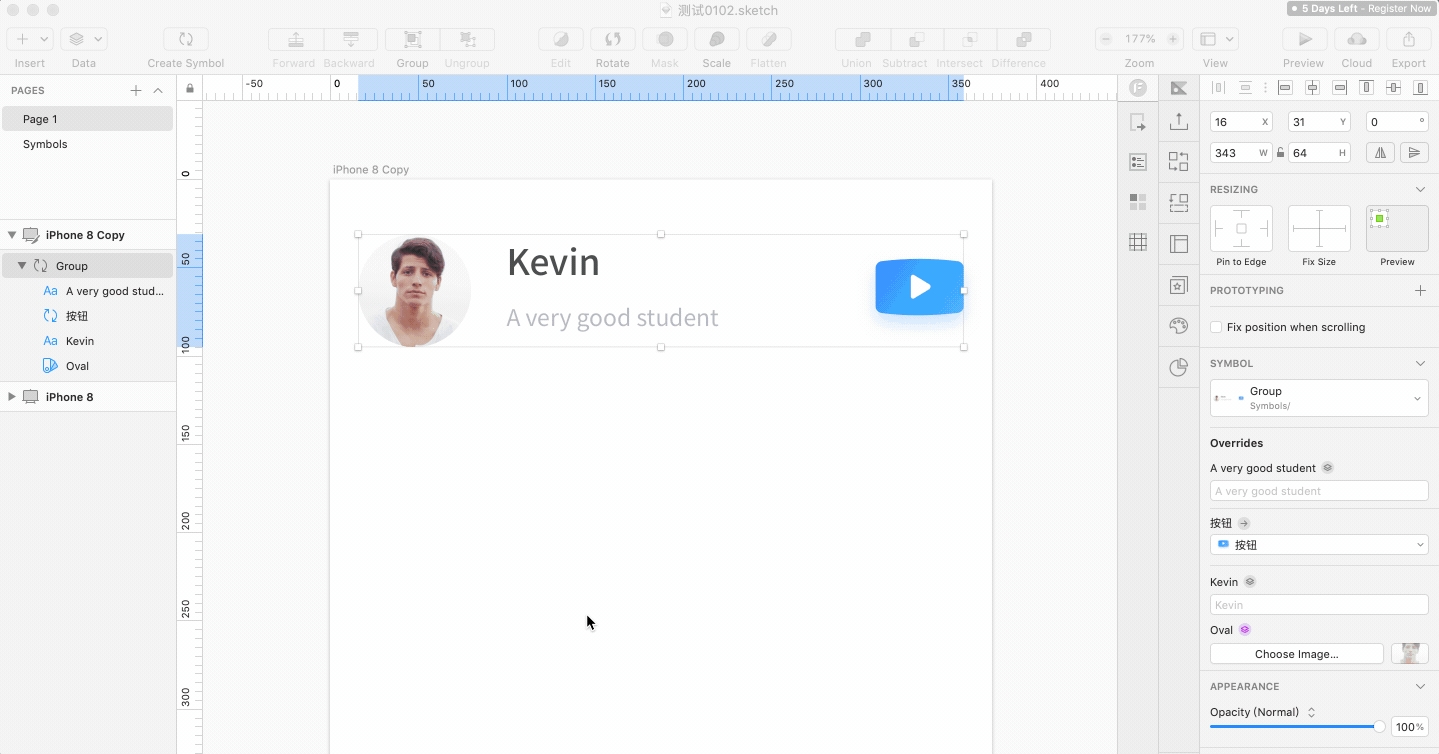Viewport: 1439px width, 754px height.
Task: Adjust the Opacity slider
Action: click(x=1297, y=727)
